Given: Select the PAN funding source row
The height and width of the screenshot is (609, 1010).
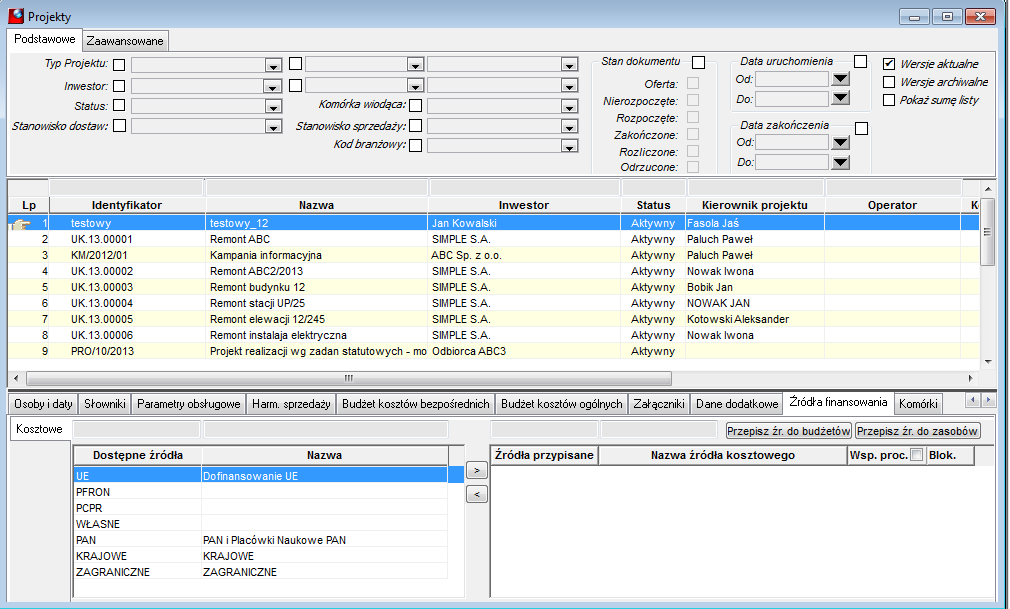Looking at the screenshot, I should click(261, 540).
